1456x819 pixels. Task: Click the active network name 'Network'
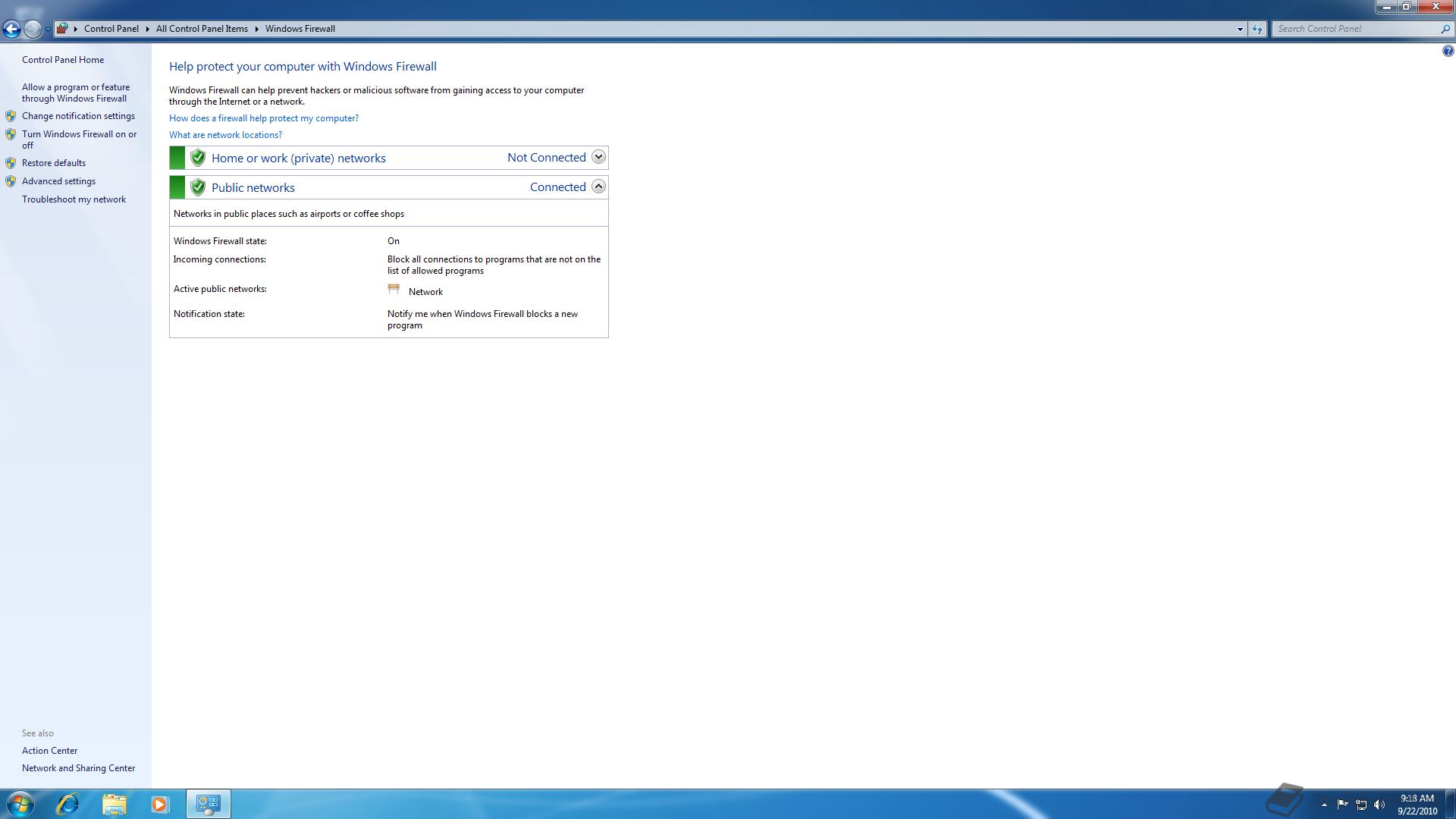425,292
